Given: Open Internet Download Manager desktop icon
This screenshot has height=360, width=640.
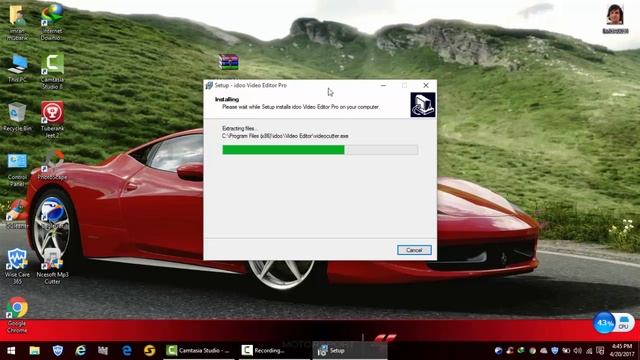Looking at the screenshot, I should coord(52,22).
